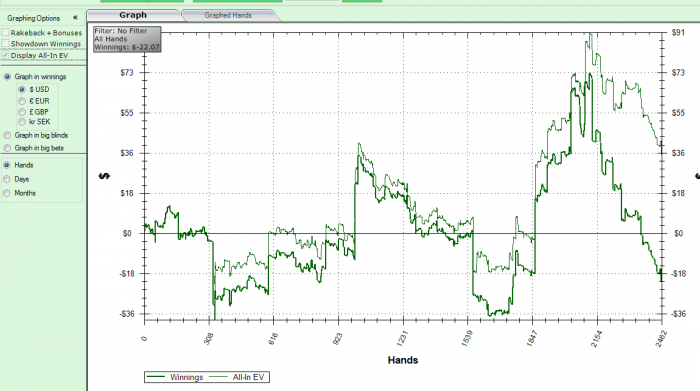The width and height of the screenshot is (700, 391).
Task: Click the Winnings legend entry
Action: (x=175, y=377)
